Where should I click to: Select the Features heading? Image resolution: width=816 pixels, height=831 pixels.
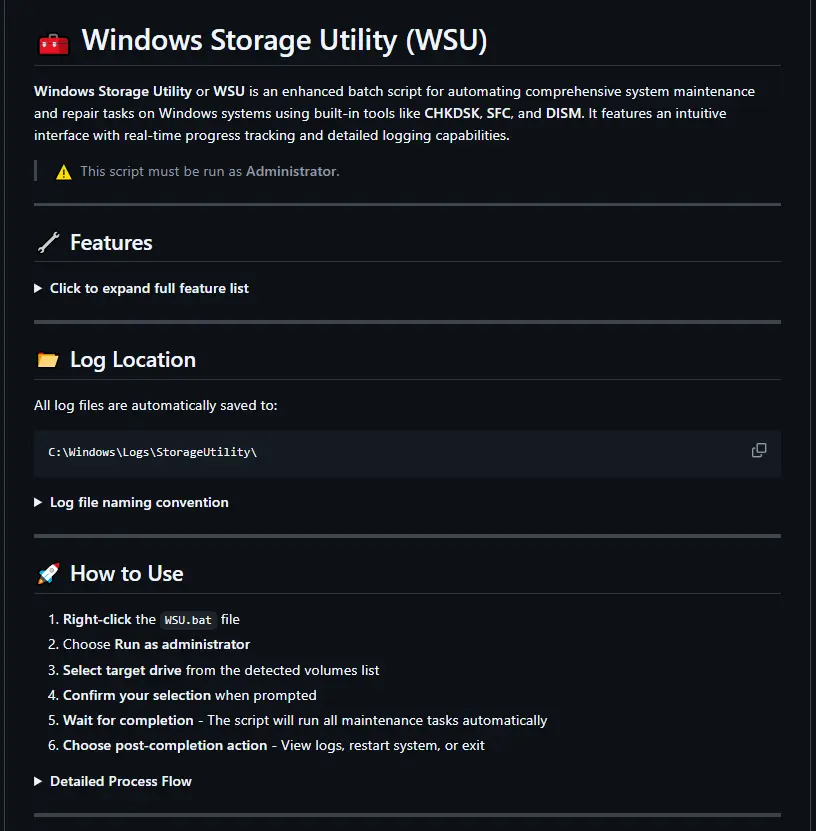click(111, 242)
